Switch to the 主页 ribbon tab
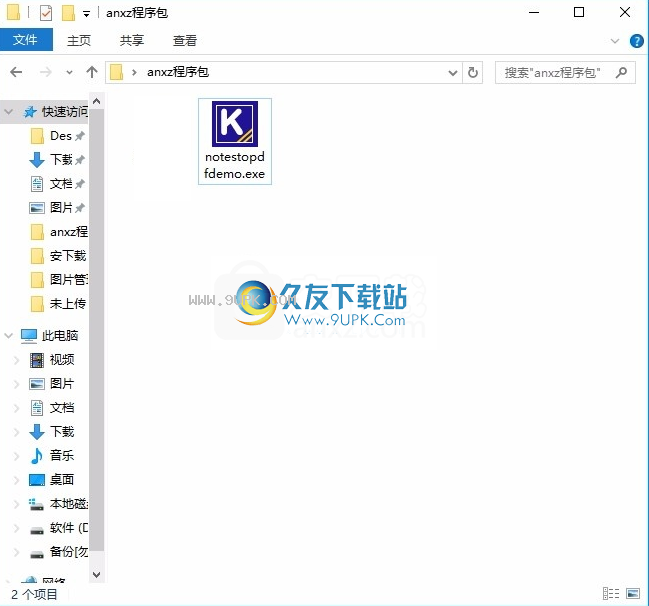This screenshot has height=606, width=649. [x=79, y=40]
